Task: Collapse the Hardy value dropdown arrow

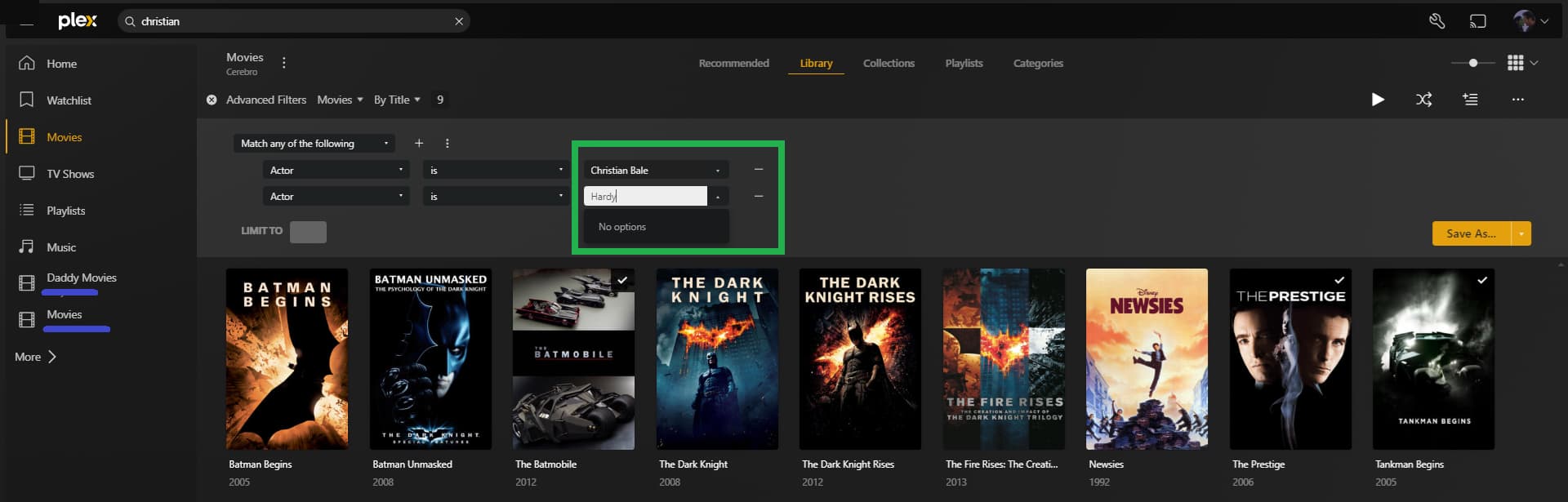Action: (x=718, y=197)
